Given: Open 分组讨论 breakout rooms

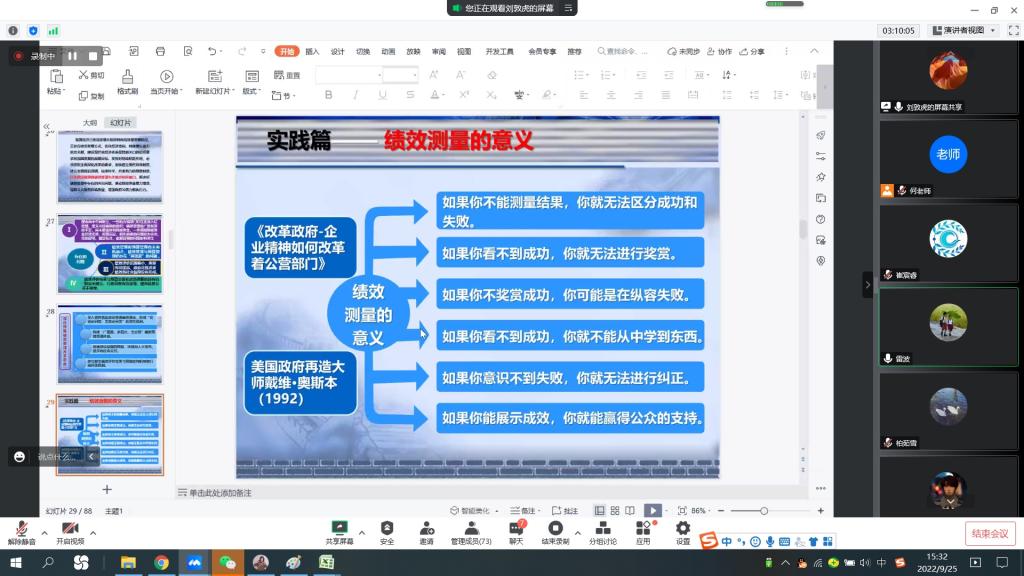Looking at the screenshot, I should pos(601,528).
